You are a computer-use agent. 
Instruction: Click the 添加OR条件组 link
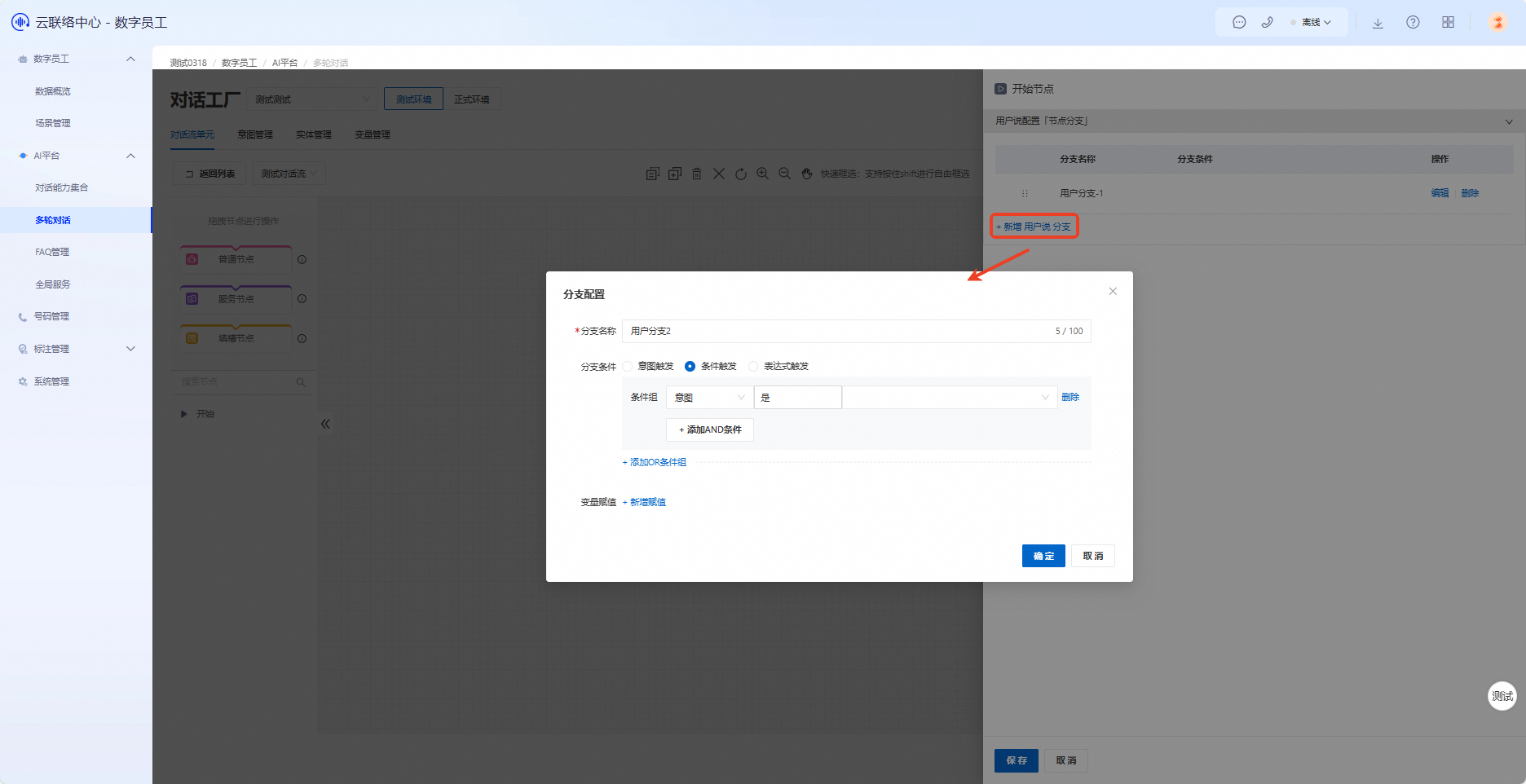655,462
